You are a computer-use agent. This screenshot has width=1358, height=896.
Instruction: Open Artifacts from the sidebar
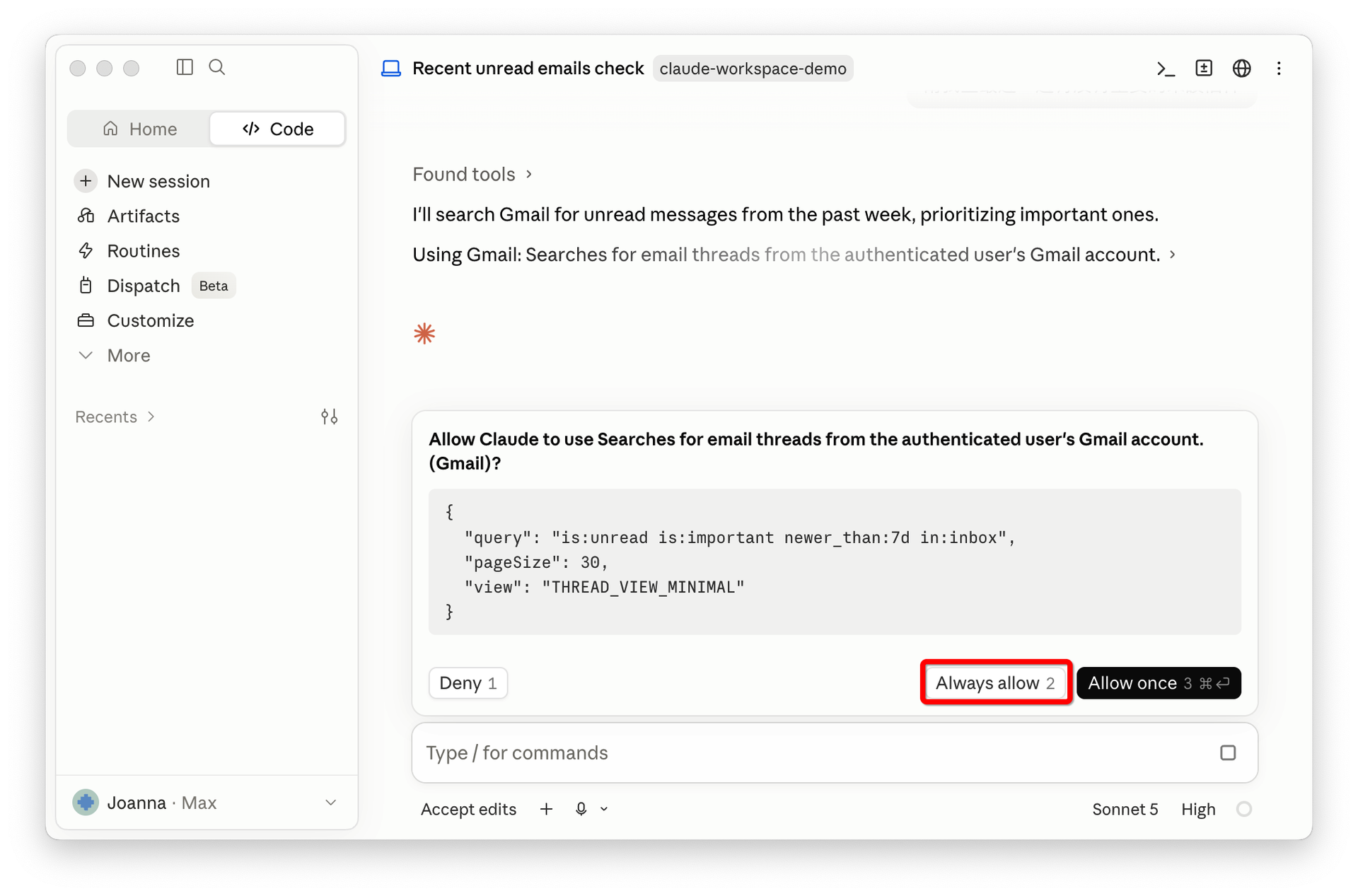pyautogui.click(x=144, y=216)
